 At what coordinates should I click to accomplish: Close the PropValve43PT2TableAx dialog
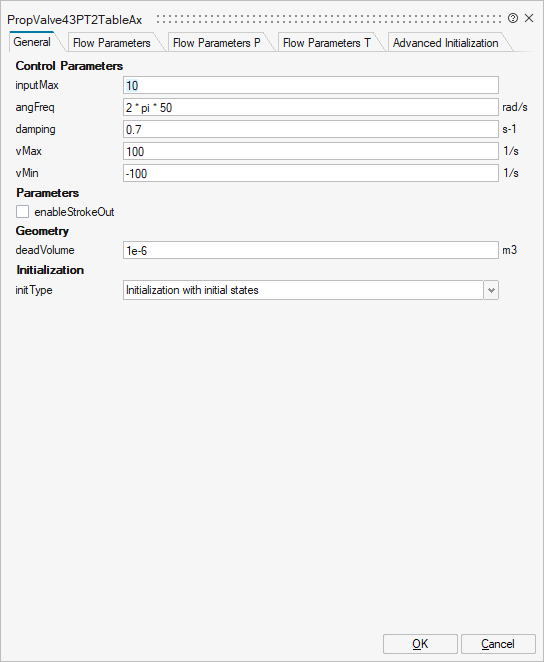[529, 18]
